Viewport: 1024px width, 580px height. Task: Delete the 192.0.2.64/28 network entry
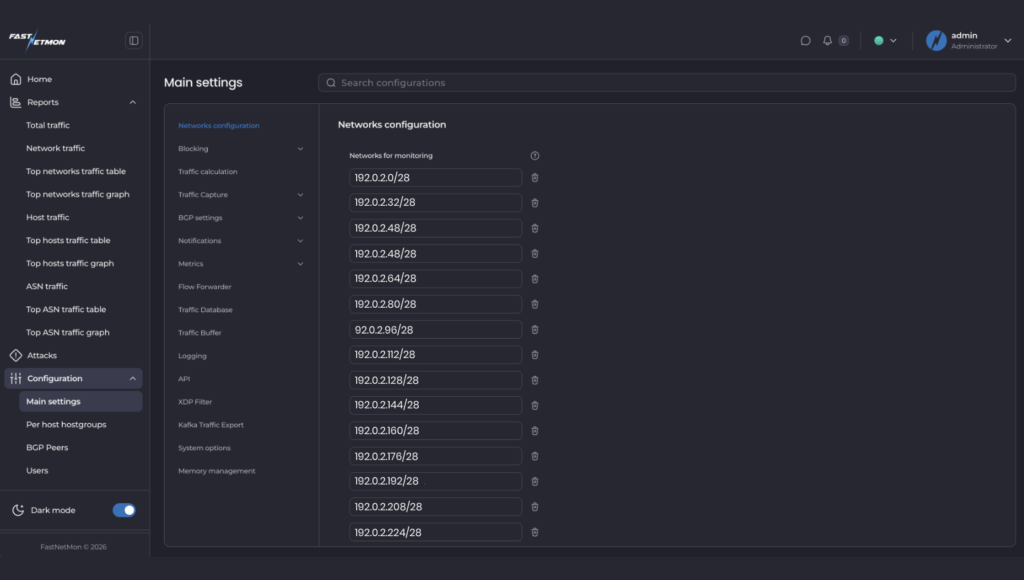(534, 279)
